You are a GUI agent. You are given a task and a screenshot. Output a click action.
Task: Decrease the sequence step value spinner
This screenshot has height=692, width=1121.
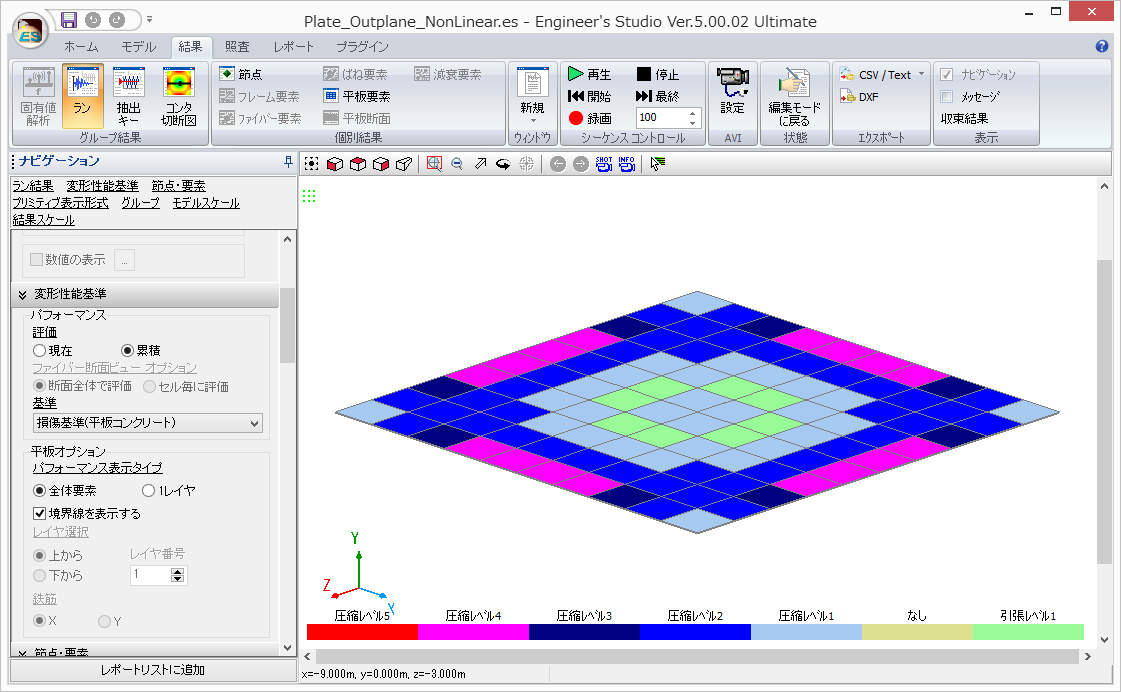[x=692, y=122]
